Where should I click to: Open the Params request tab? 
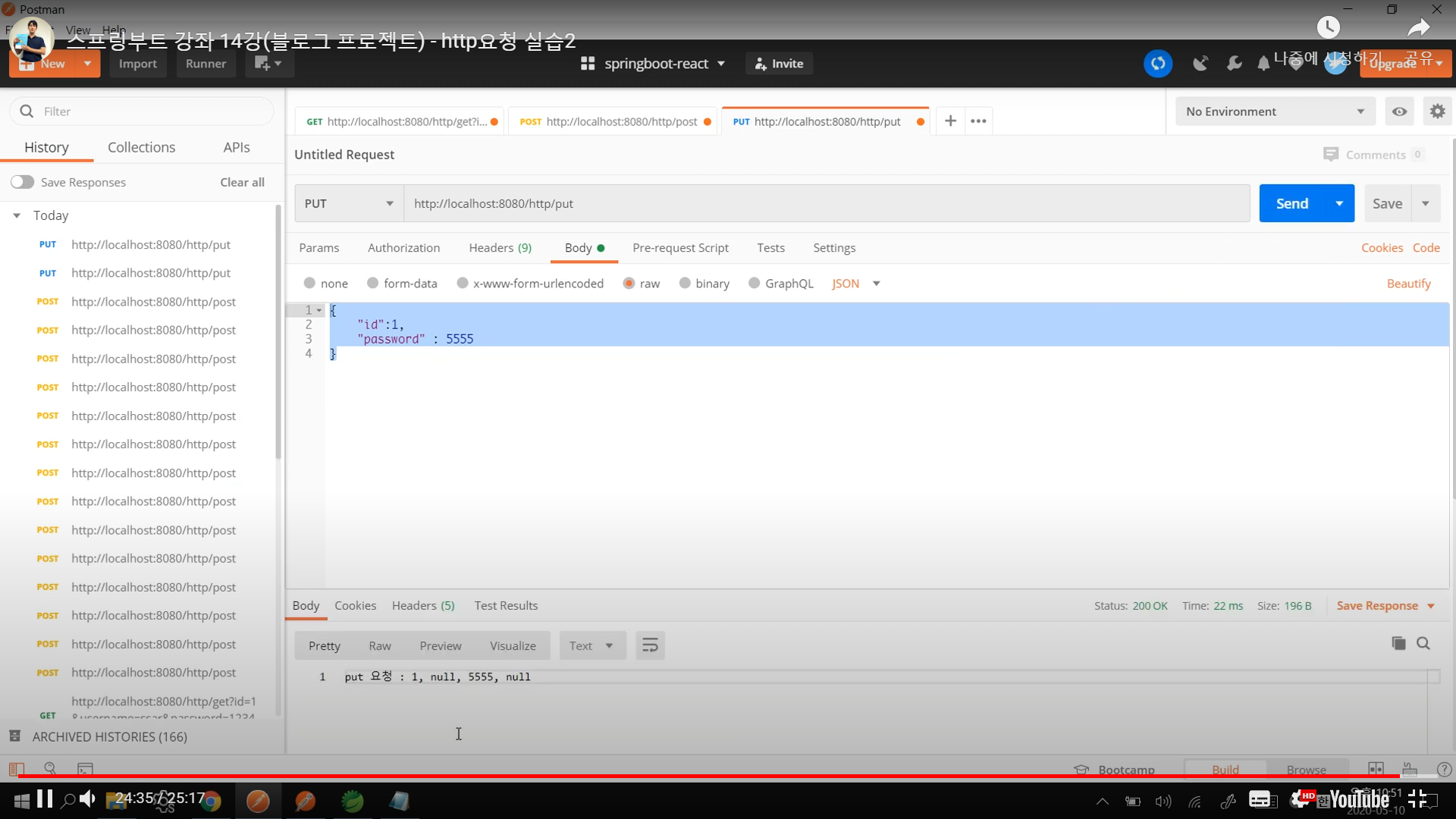319,248
